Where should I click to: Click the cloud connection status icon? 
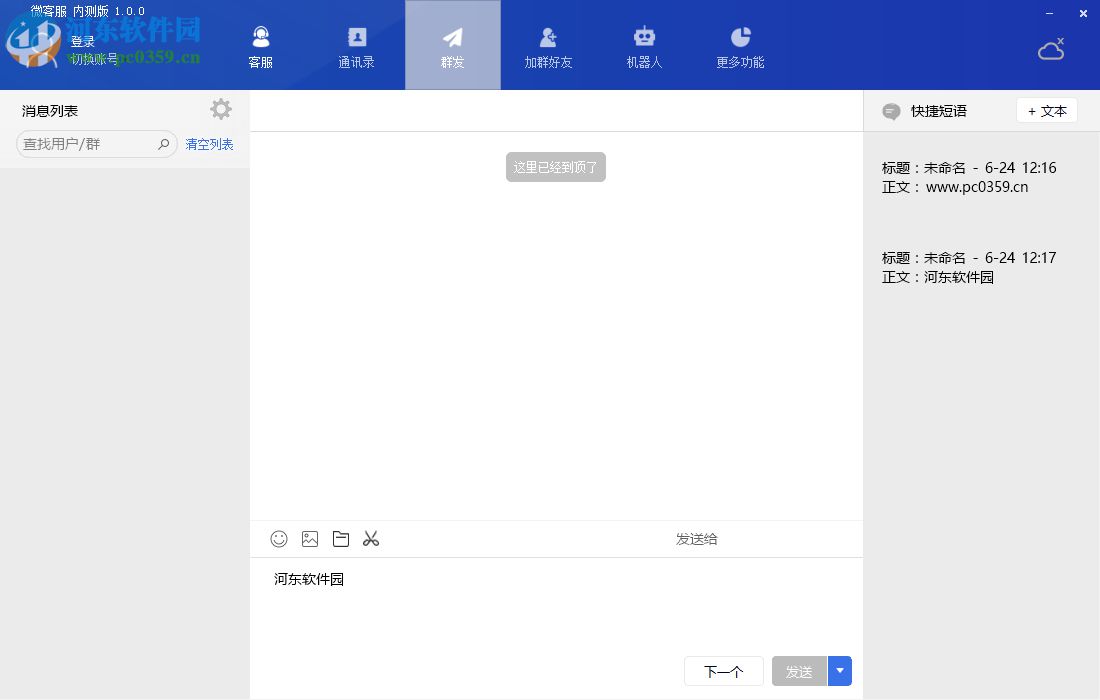[1051, 48]
